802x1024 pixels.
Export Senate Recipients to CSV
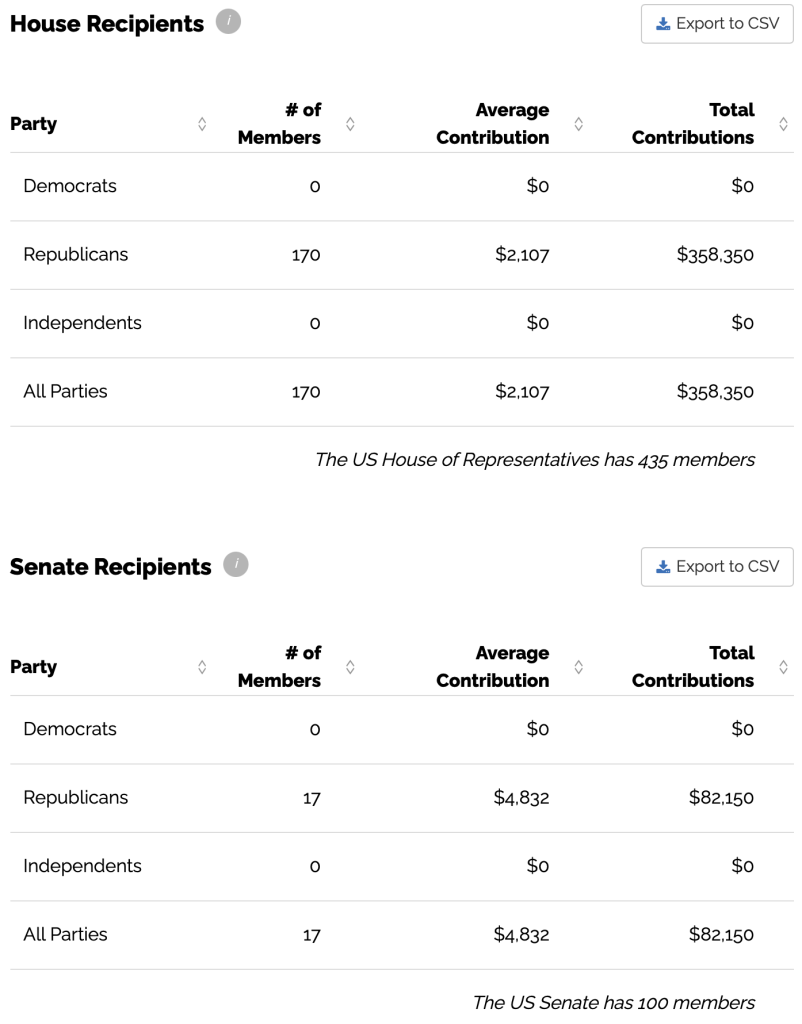717,567
